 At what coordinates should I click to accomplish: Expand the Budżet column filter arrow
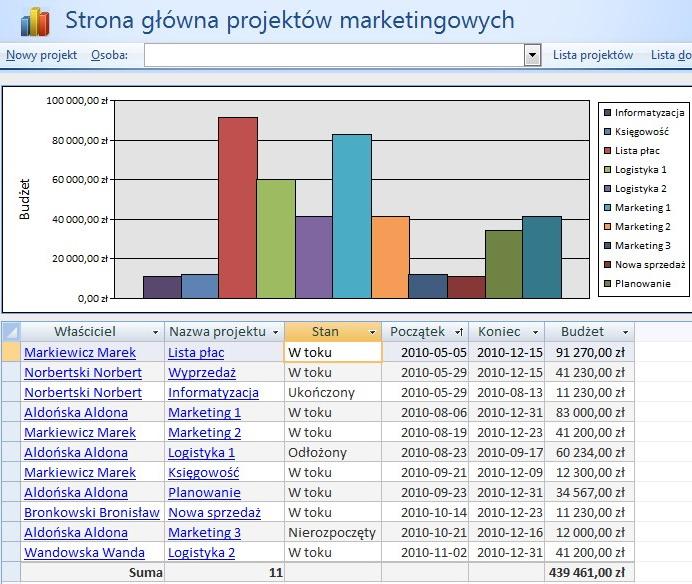coord(625,332)
